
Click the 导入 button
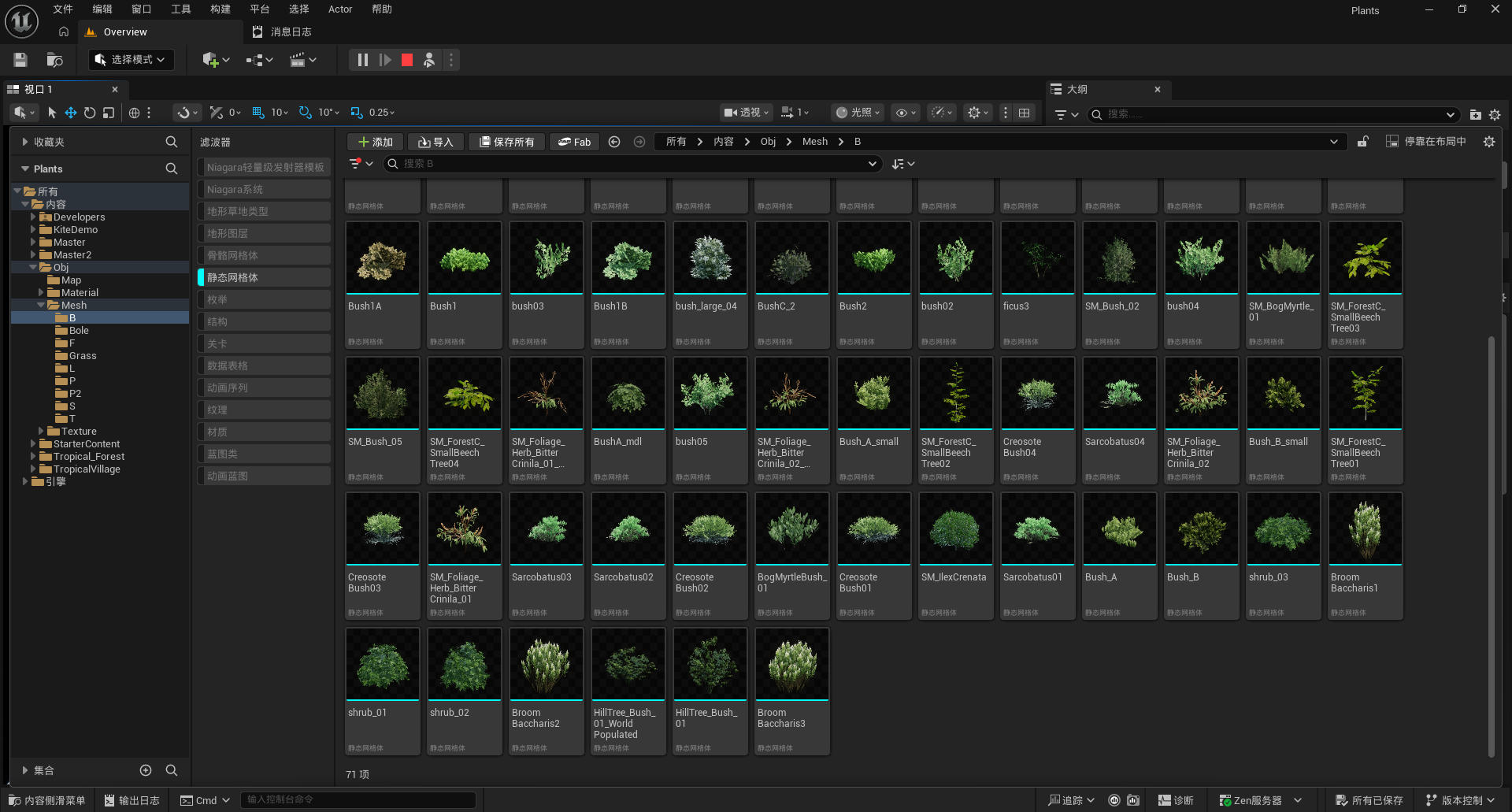[x=436, y=142]
